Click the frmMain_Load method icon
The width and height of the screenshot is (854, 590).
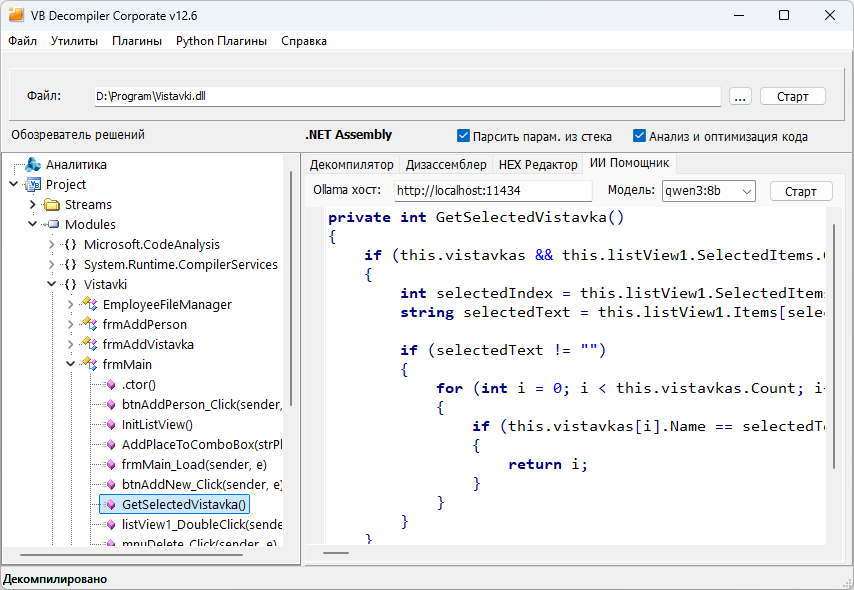pyautogui.click(x=111, y=465)
